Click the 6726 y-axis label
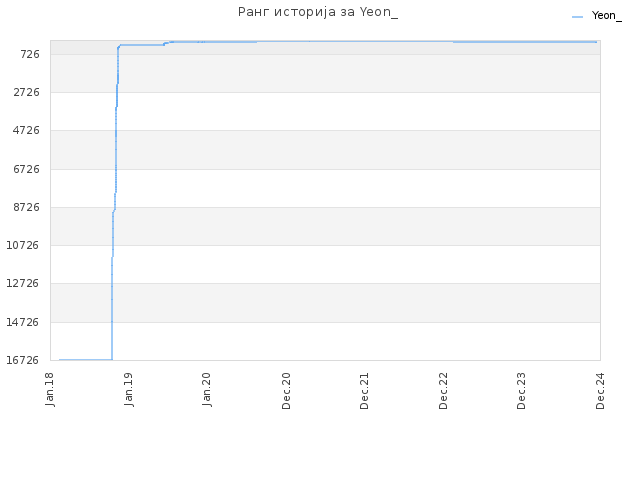This screenshot has width=640, height=480. pyautogui.click(x=27, y=169)
